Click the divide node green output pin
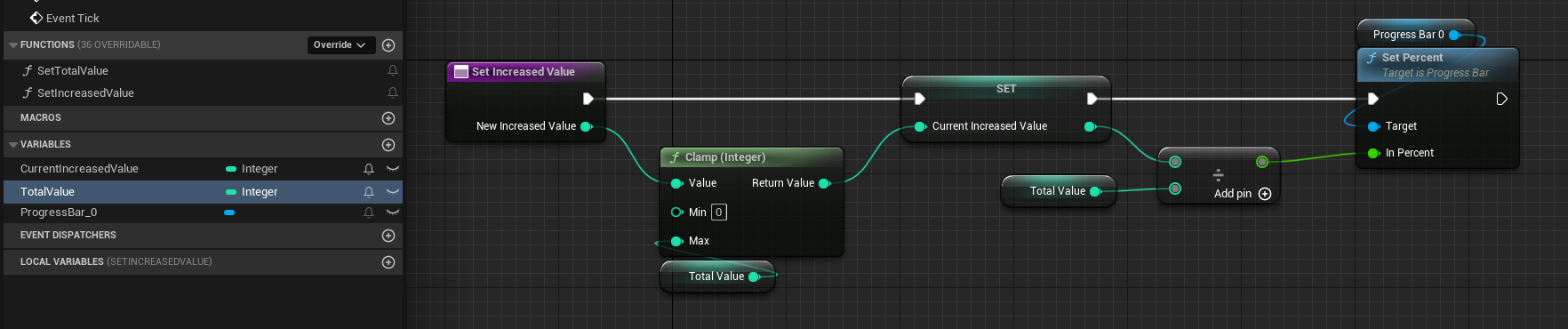 (x=1261, y=162)
